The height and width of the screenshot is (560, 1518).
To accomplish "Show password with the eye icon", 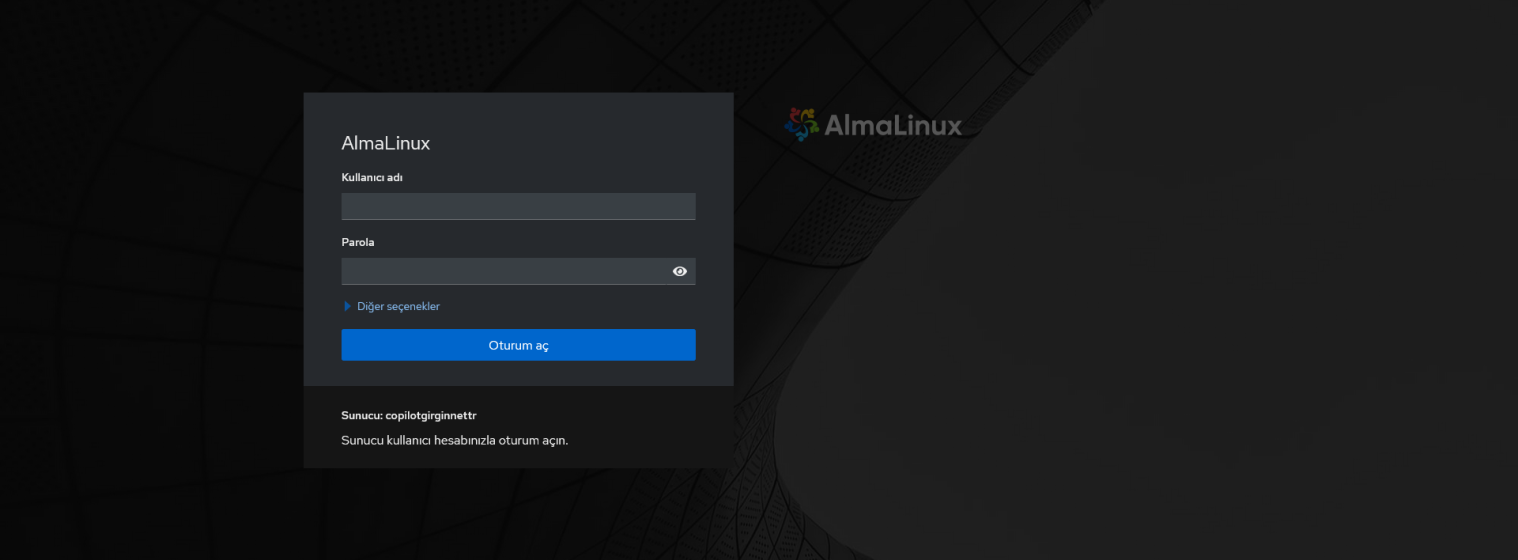I will click(680, 271).
